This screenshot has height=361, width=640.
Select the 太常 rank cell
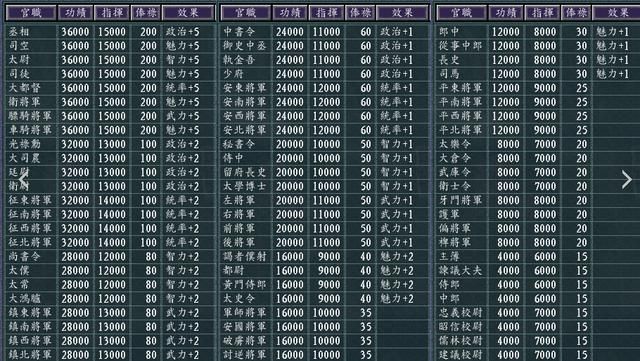(x=19, y=285)
